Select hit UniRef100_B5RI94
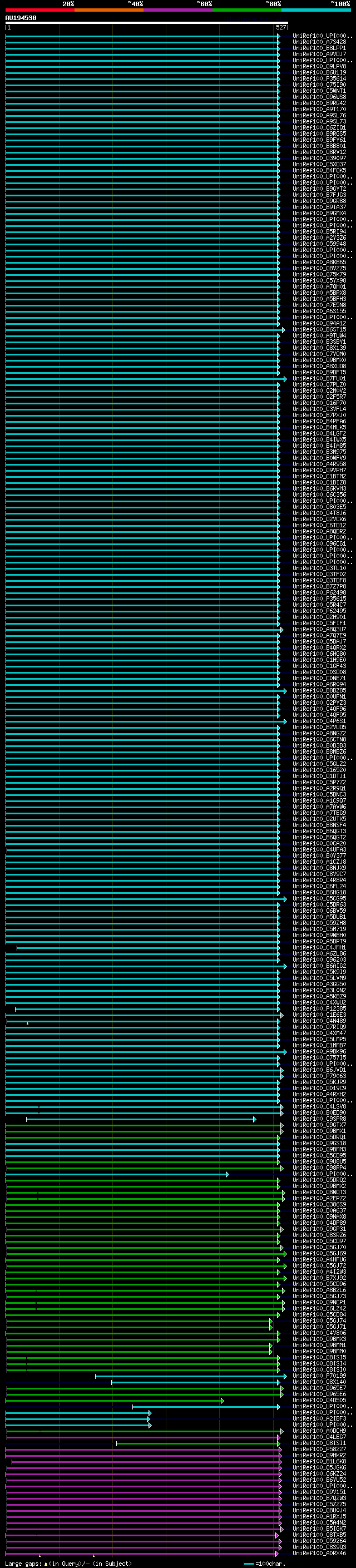This screenshot has width=356, height=1568. [x=319, y=231]
